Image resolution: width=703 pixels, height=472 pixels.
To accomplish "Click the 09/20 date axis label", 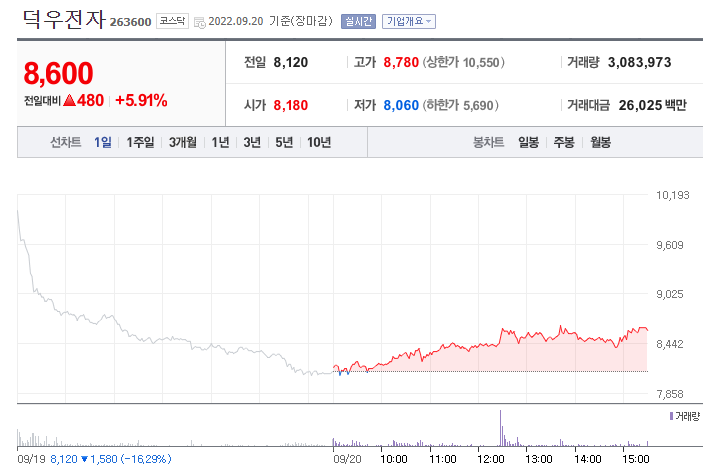I will pos(347,459).
